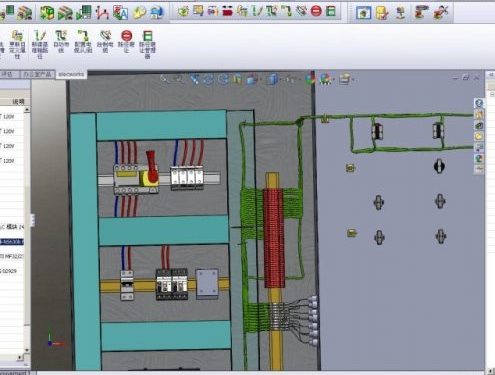Click the Edit Appearance color ball

click(310, 79)
